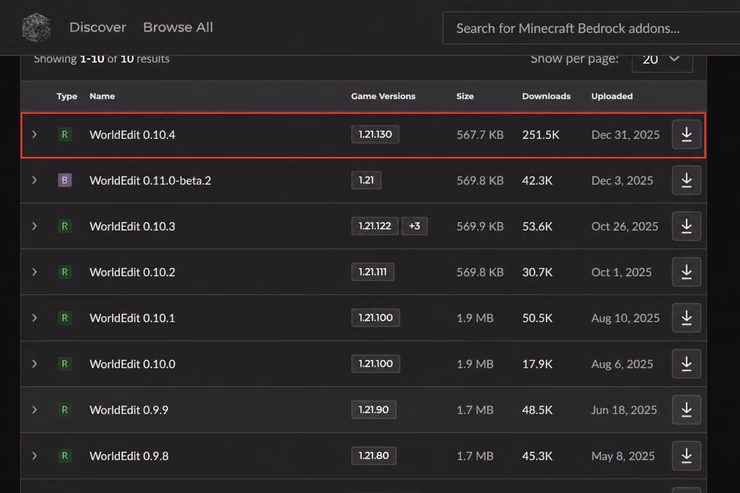Click the release badge for WorldEdit 0.10.2
Screen dimensions: 740x493
[x=65, y=272]
